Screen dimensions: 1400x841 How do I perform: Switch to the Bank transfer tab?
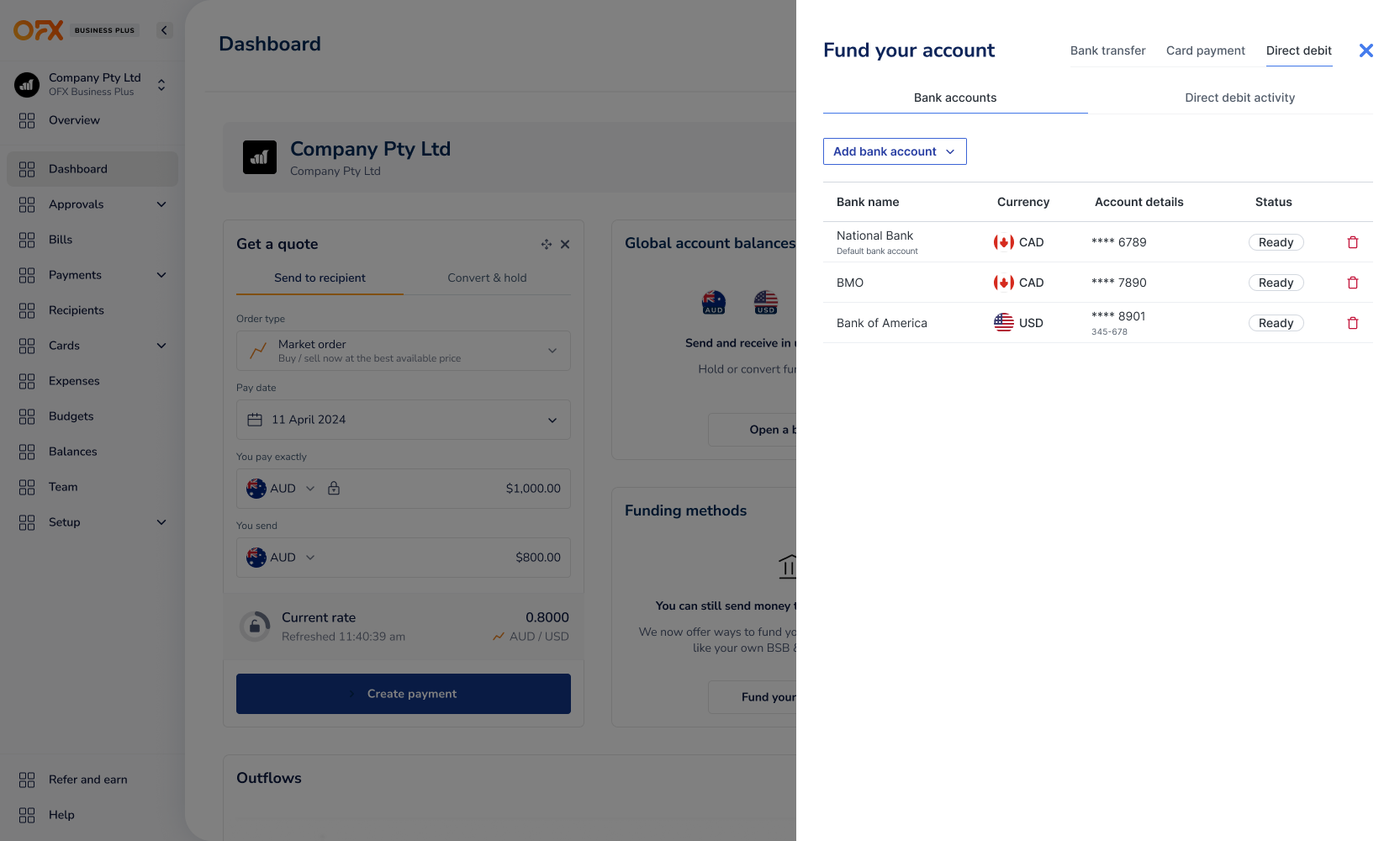point(1107,50)
